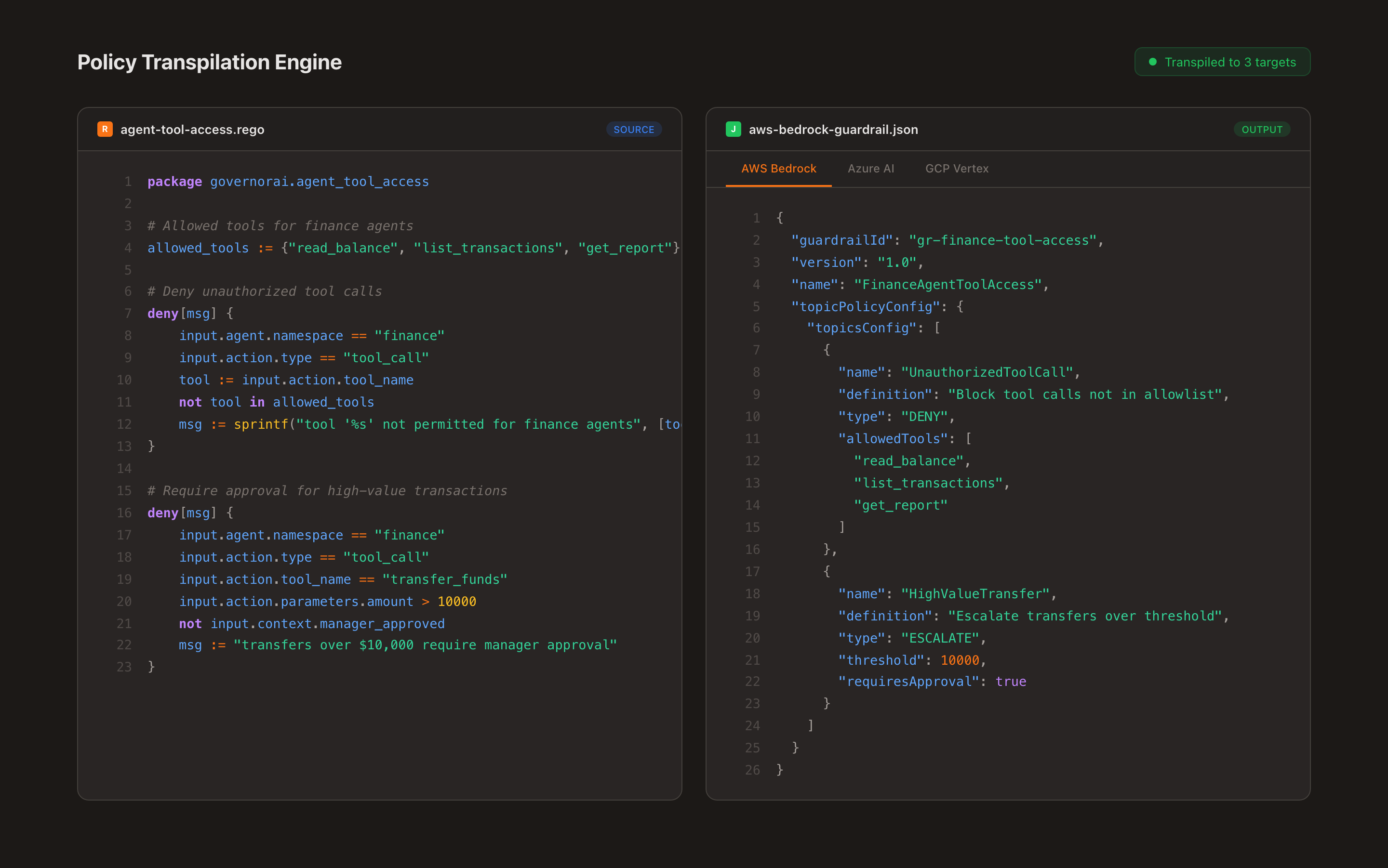Viewport: 1388px width, 868px height.
Task: Click the green J JSON file icon
Action: (734, 129)
